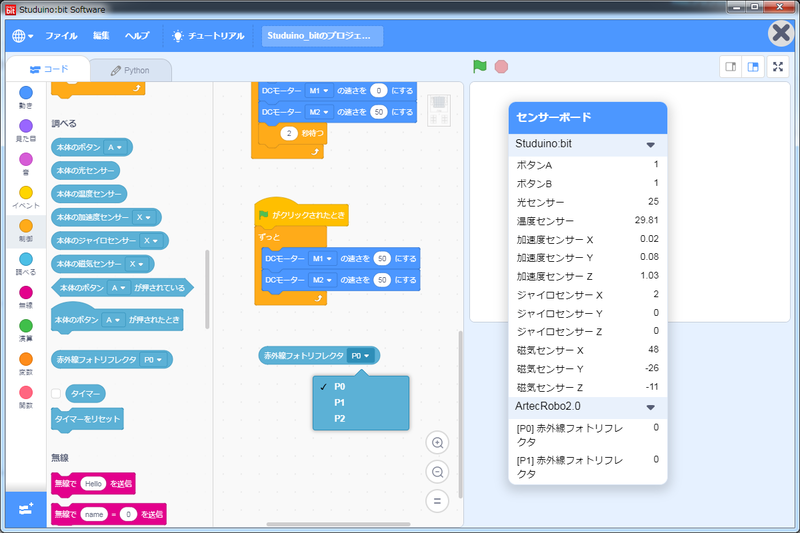Open M2 dropdown in the ずっと loop
The image size is (800, 533).
[322, 280]
